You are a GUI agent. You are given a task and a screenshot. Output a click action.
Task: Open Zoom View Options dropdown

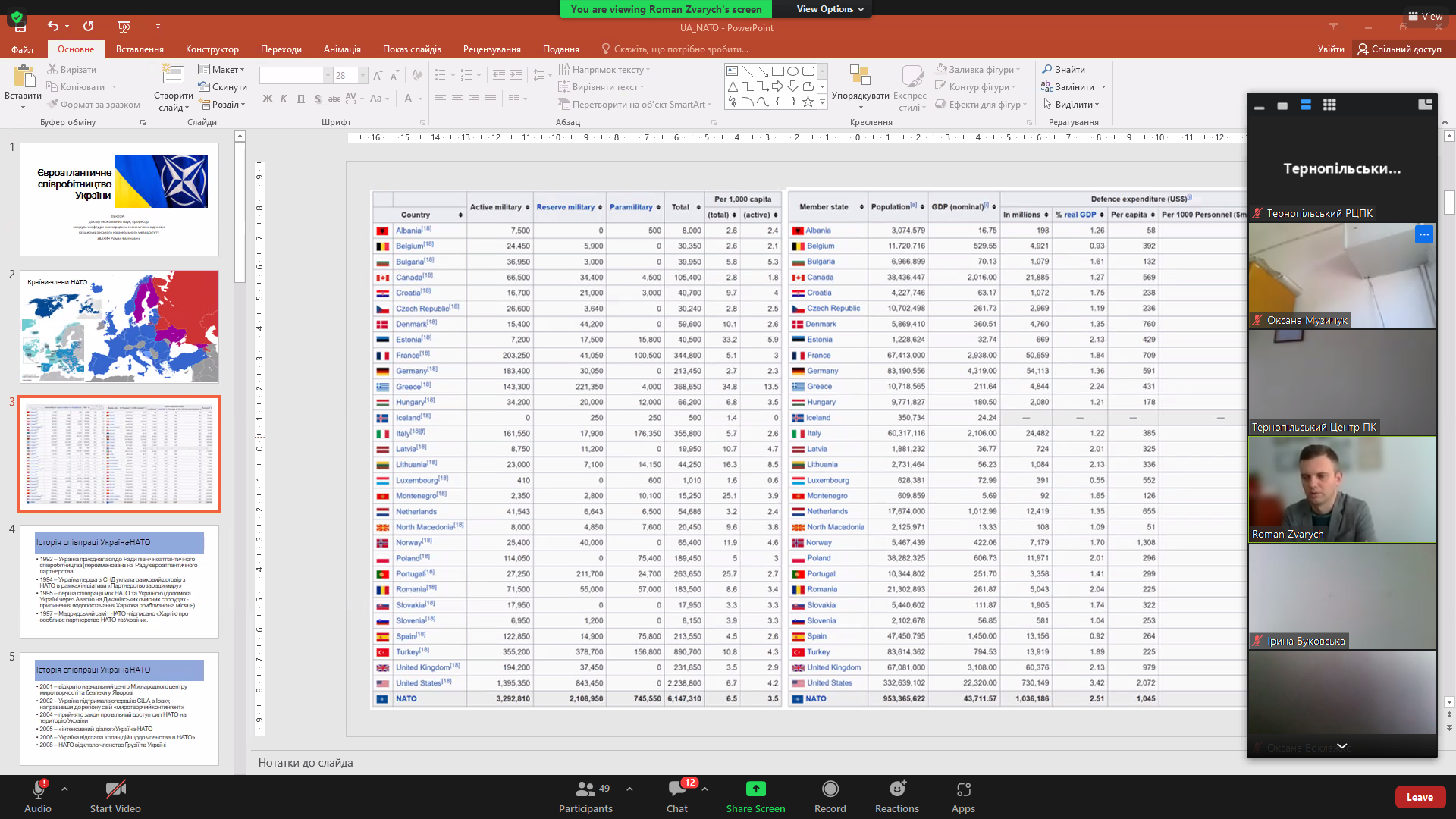pyautogui.click(x=830, y=9)
